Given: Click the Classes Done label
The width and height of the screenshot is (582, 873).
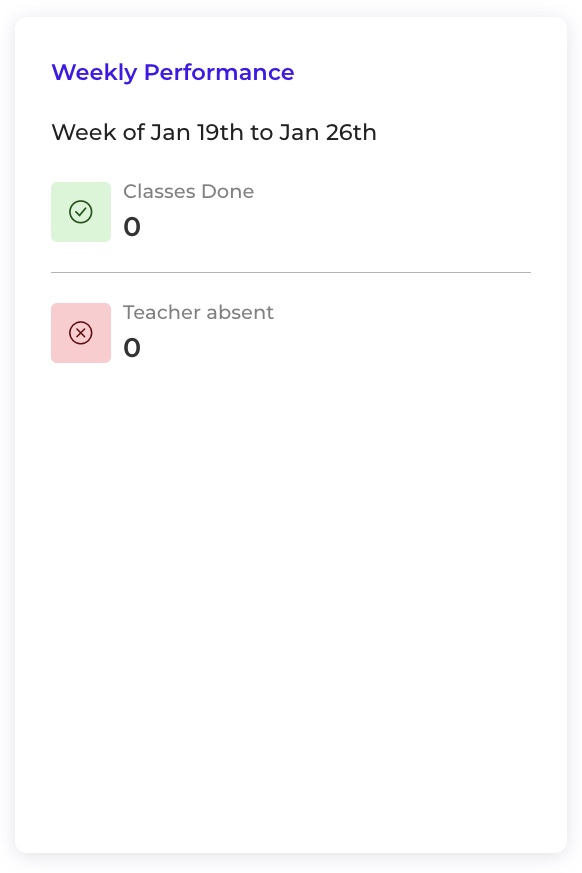Looking at the screenshot, I should 188,191.
